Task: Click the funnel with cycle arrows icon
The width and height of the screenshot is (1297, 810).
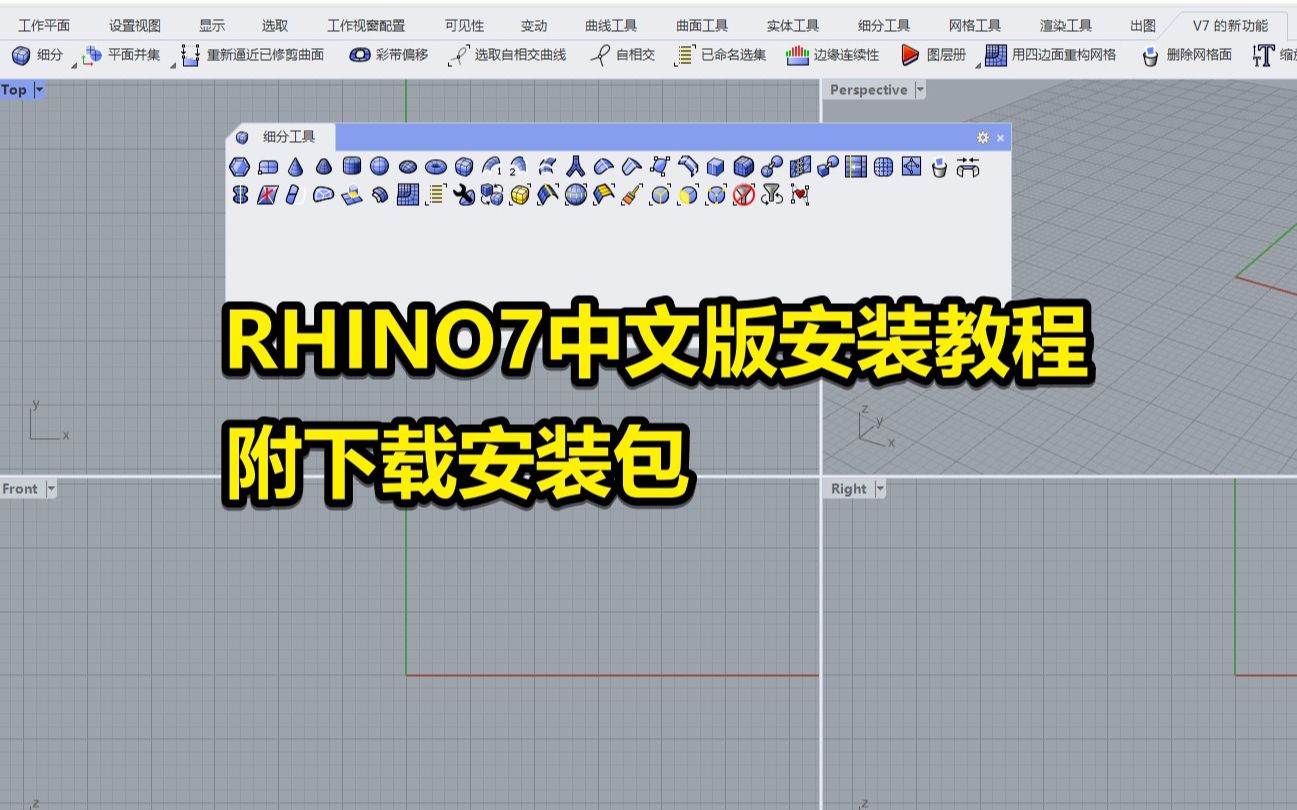Action: pos(771,195)
